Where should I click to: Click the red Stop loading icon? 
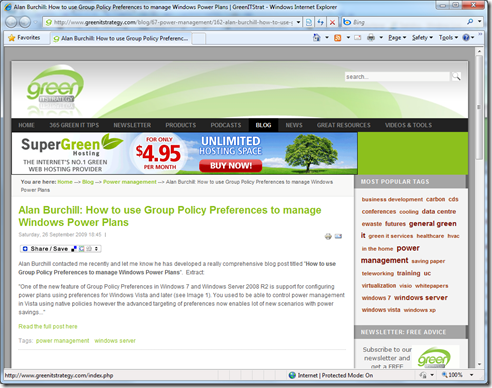click(x=332, y=22)
